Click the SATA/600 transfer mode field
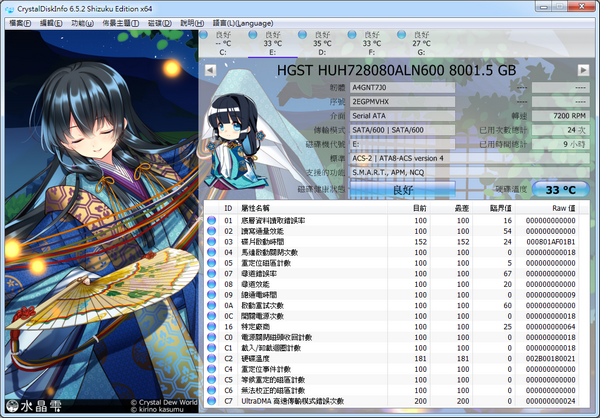 (403, 130)
